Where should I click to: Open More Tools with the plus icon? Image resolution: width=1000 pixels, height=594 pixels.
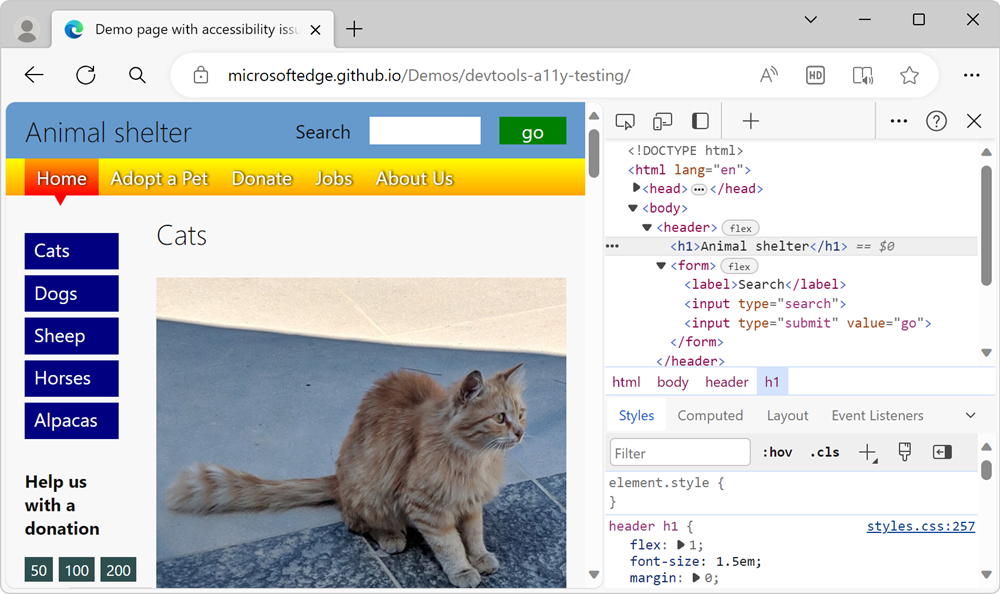coord(750,120)
